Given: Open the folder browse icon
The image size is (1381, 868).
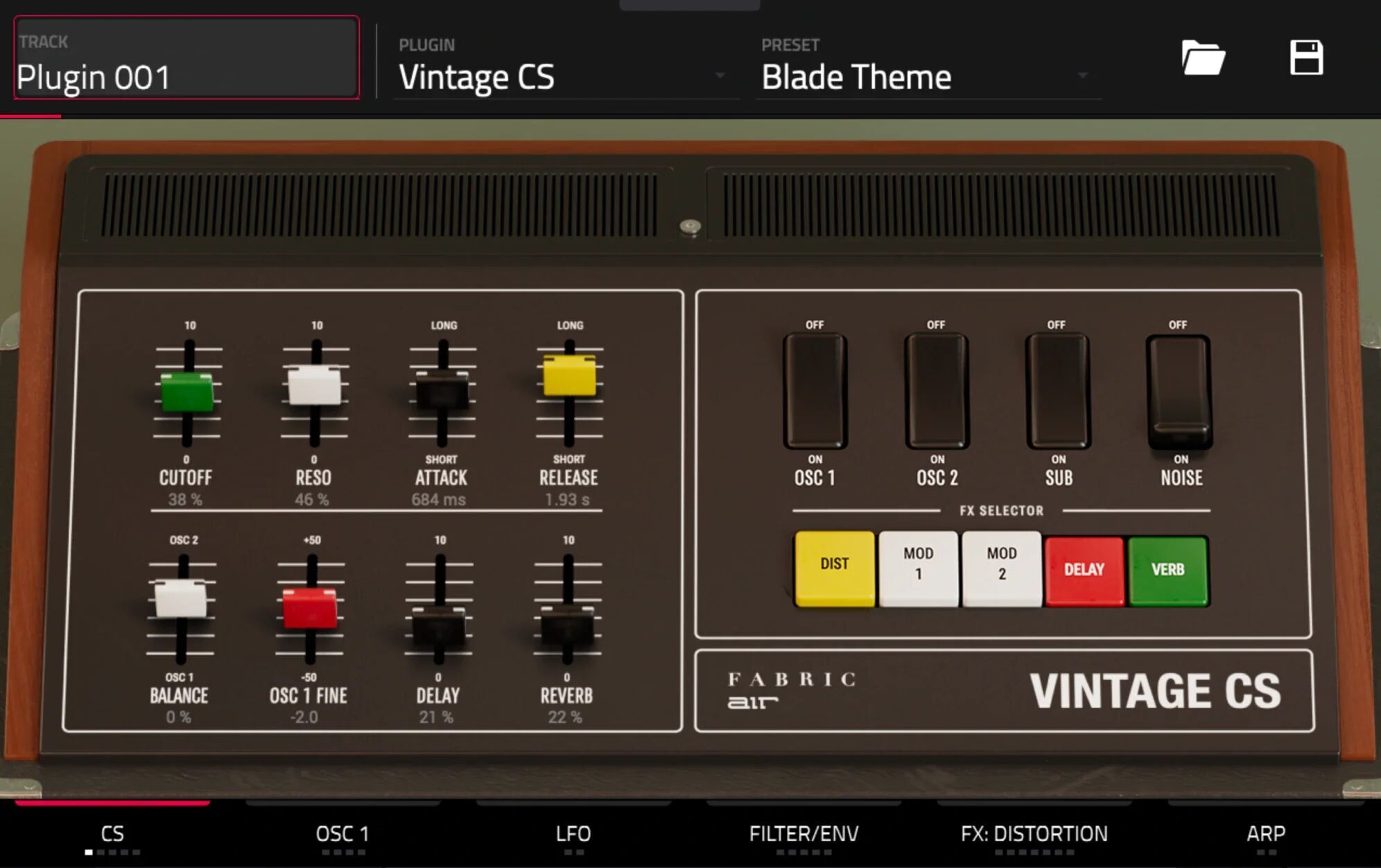Looking at the screenshot, I should pyautogui.click(x=1203, y=58).
